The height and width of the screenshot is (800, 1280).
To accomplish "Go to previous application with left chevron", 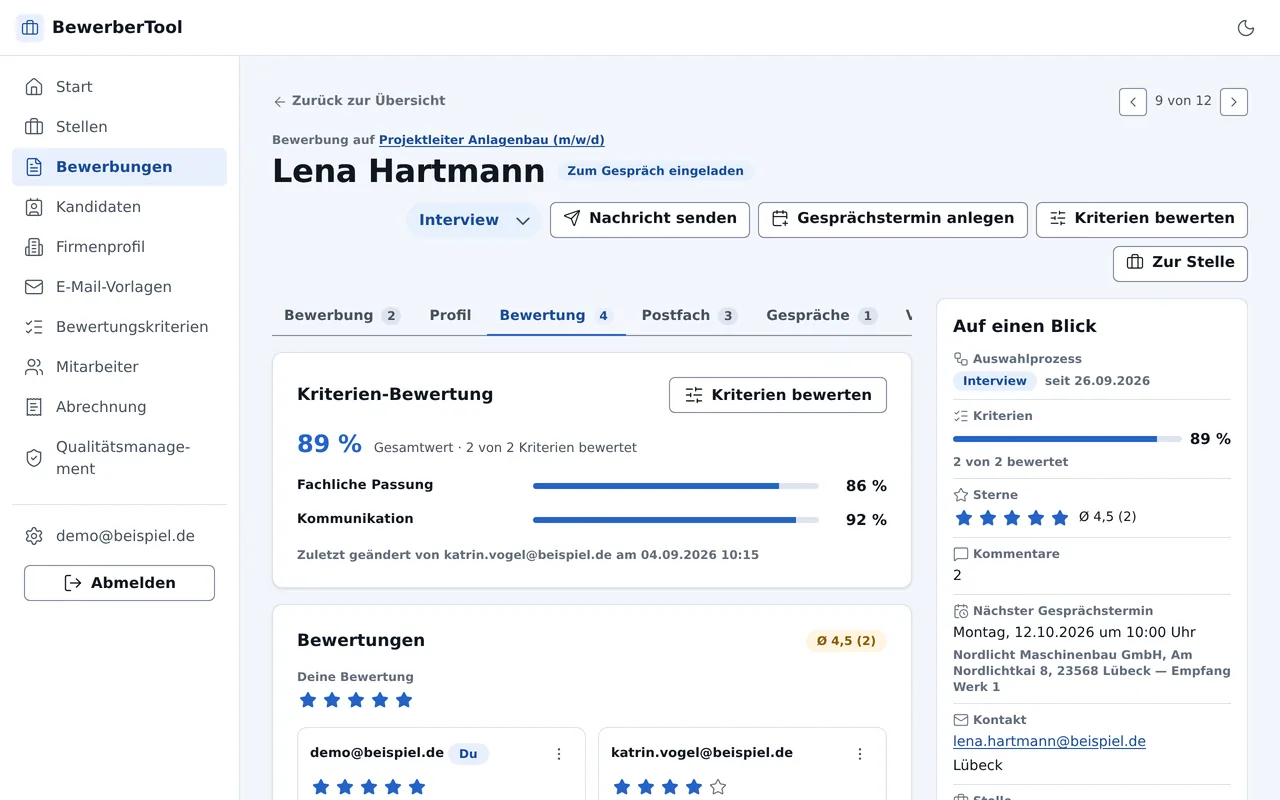I will [x=1133, y=102].
